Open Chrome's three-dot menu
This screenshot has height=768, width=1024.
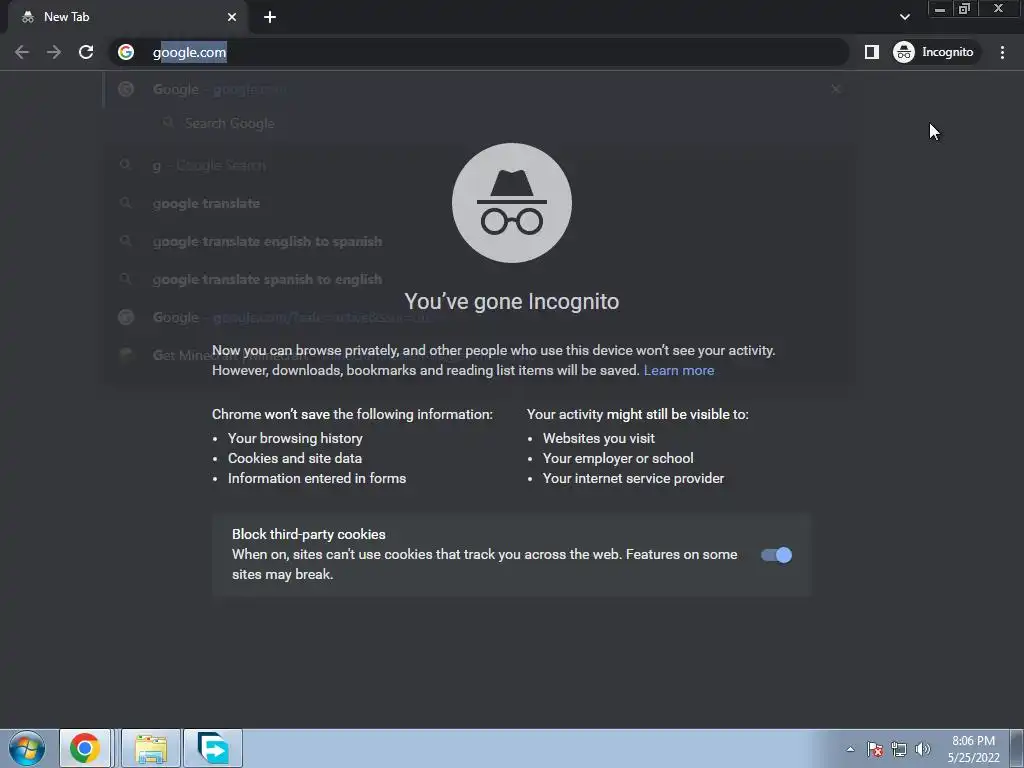click(x=1002, y=52)
